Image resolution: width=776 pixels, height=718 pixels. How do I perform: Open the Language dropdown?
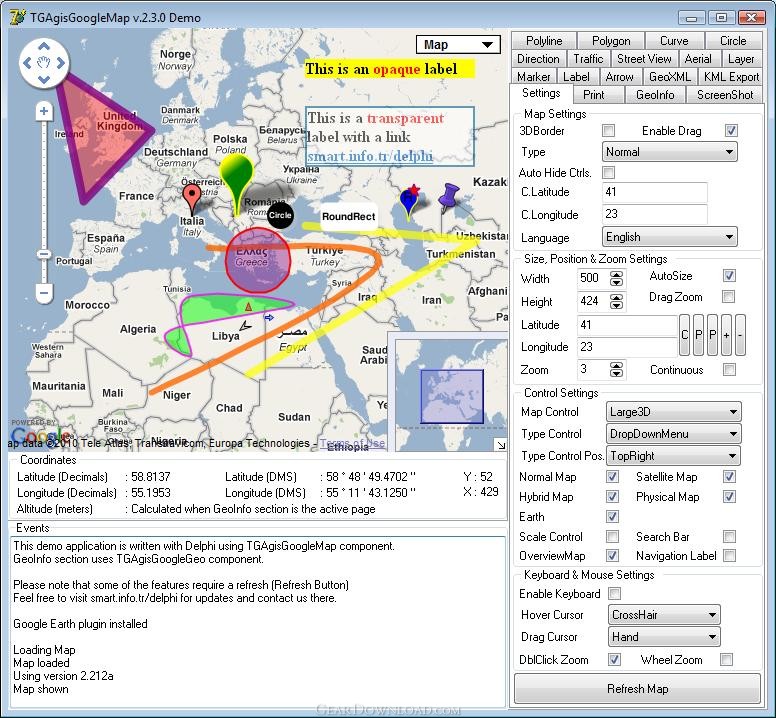[x=669, y=237]
